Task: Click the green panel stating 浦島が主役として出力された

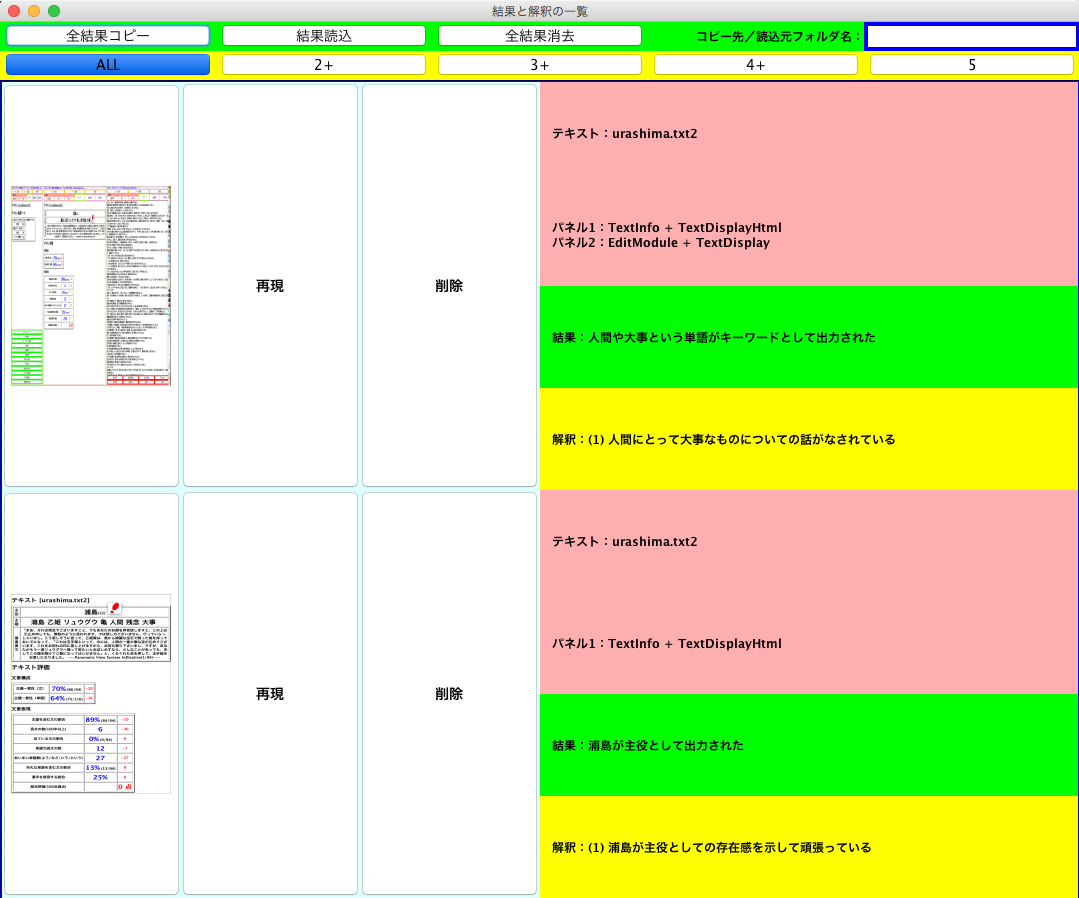Action: (x=806, y=745)
